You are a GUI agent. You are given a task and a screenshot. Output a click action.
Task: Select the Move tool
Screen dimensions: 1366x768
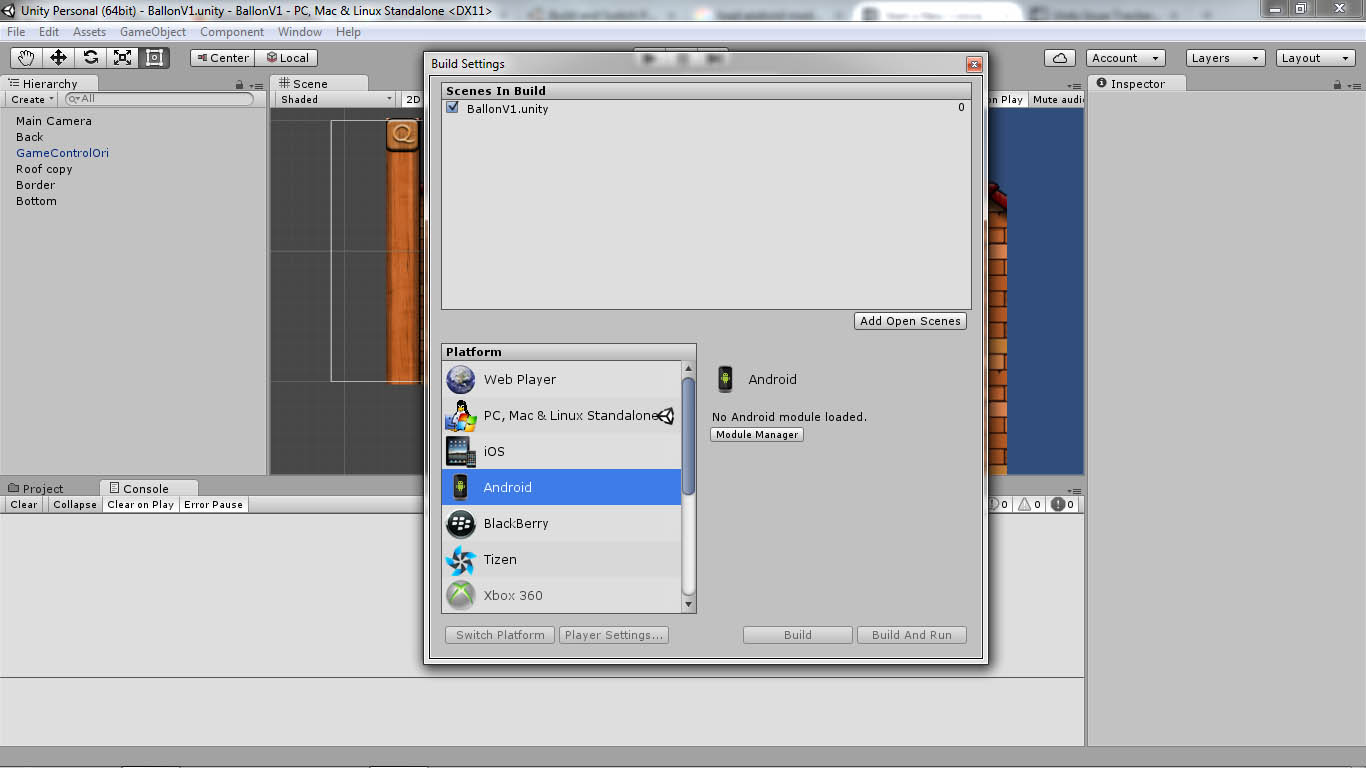pyautogui.click(x=58, y=58)
